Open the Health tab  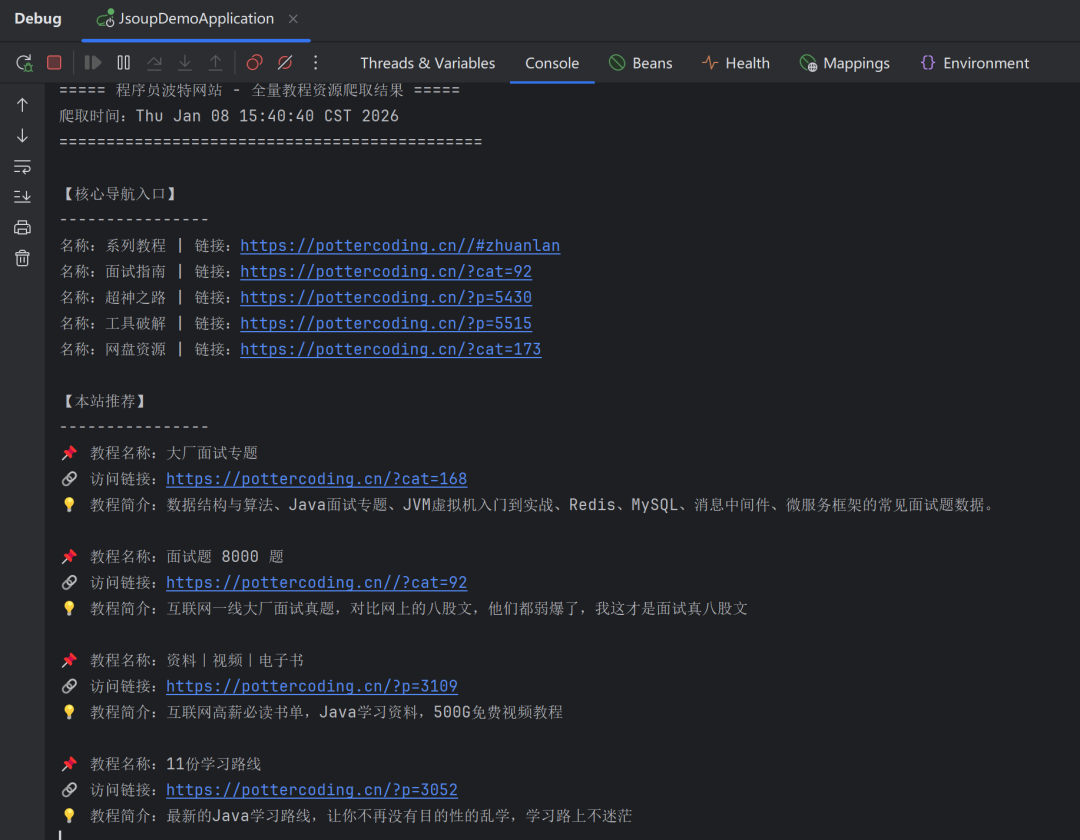pos(735,63)
